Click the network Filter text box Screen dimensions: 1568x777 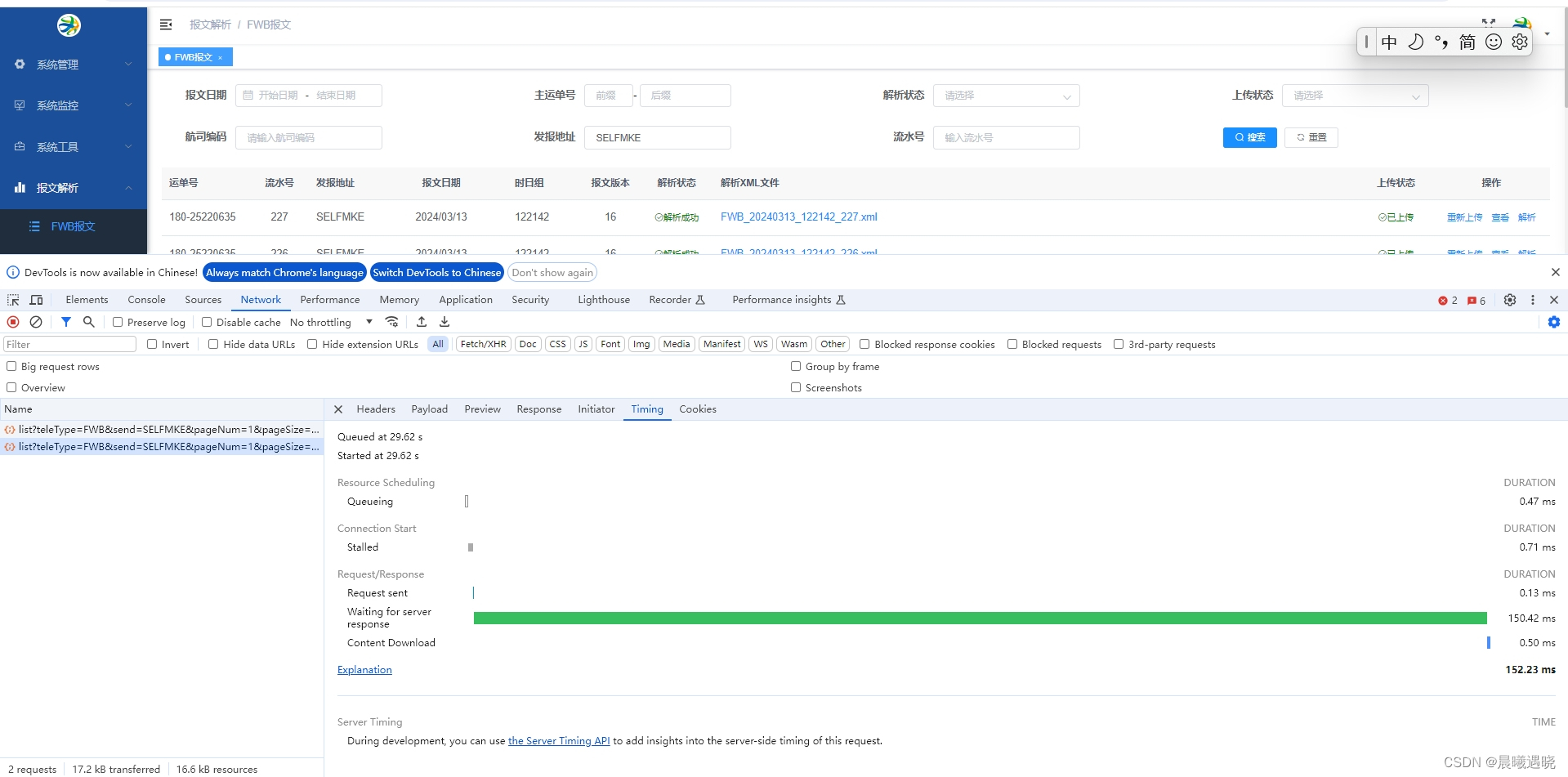[70, 344]
